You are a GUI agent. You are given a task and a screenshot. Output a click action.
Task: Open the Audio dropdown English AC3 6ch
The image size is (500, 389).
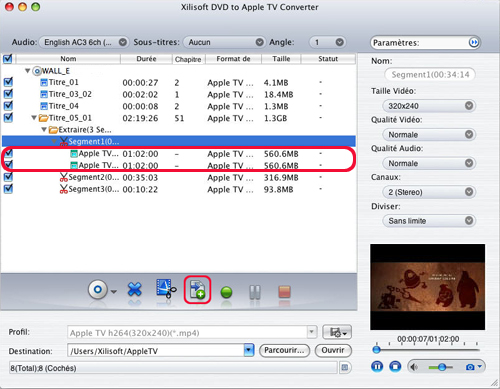(x=84, y=42)
